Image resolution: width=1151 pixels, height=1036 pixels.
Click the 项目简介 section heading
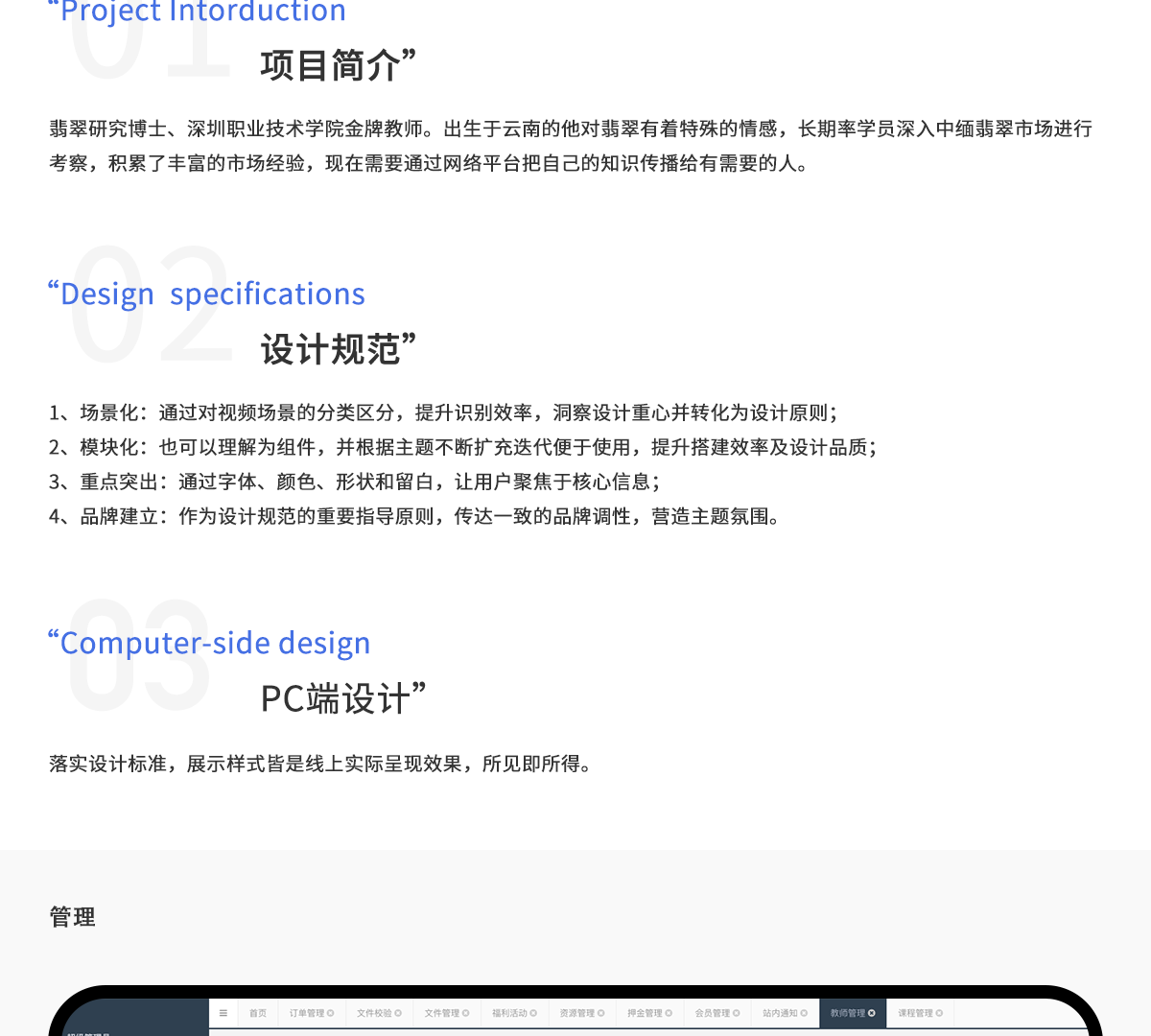click(x=331, y=66)
